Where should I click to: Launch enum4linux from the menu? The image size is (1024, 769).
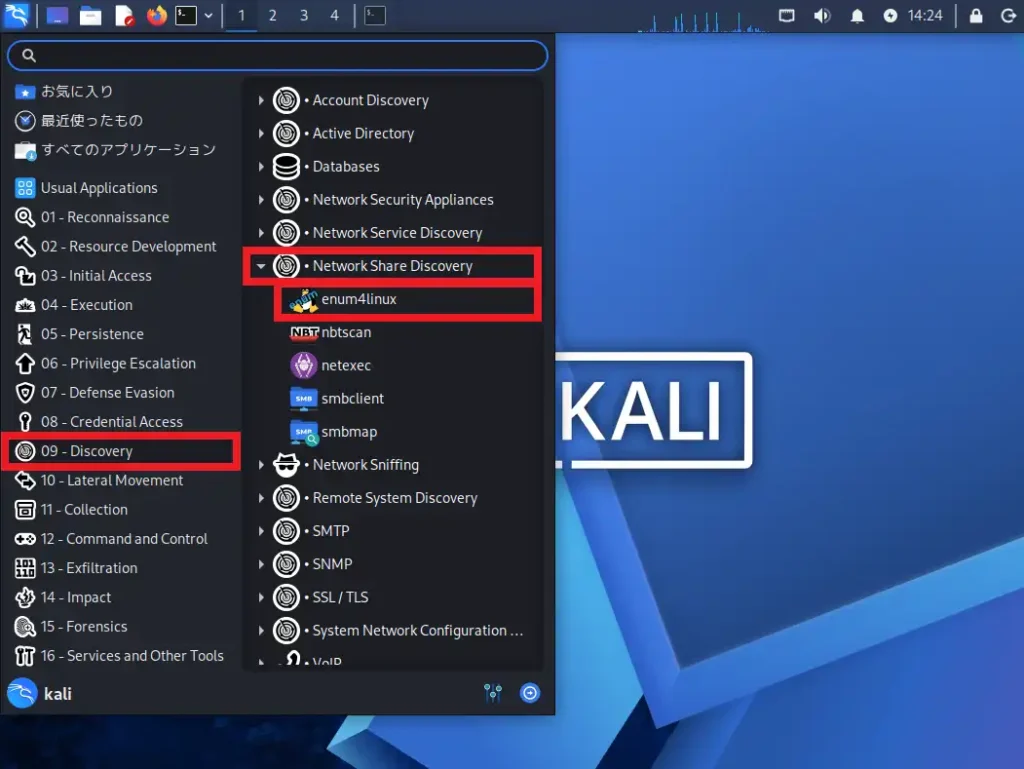click(x=357, y=298)
